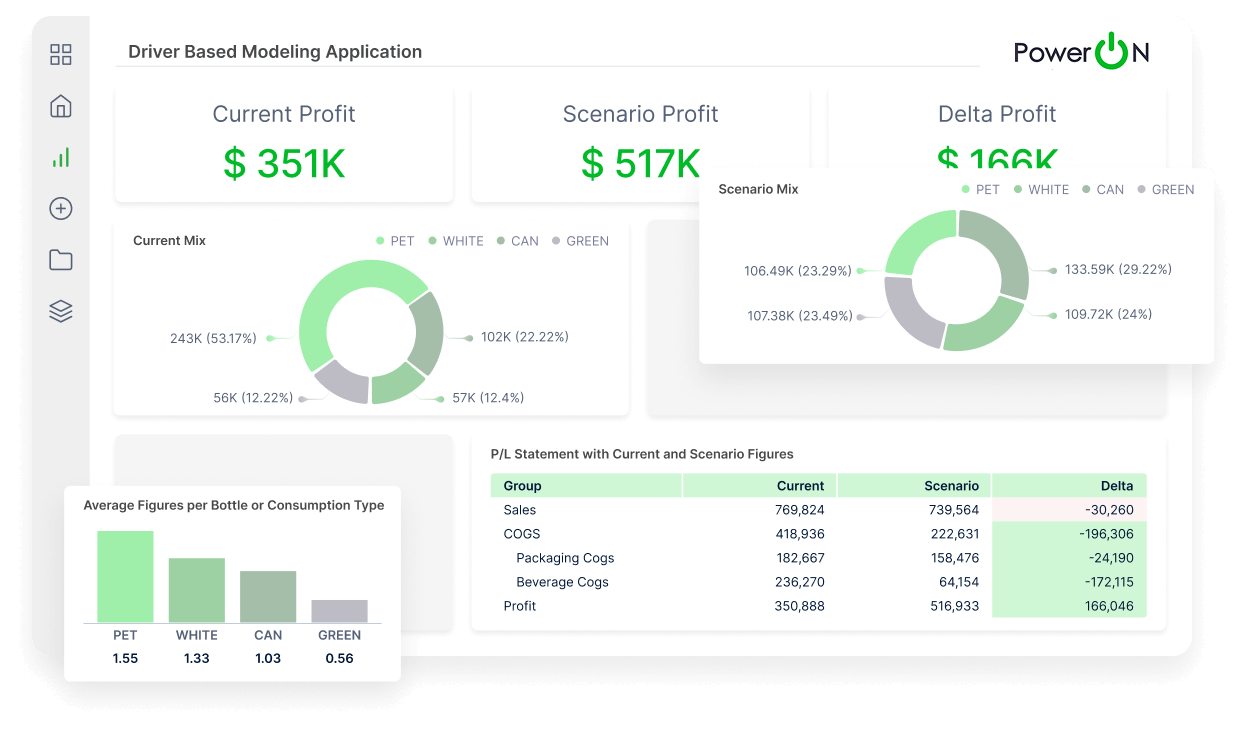Image resolution: width=1247 pixels, height=730 pixels.
Task: Open the Scenario Profit $517K card
Action: point(640,145)
